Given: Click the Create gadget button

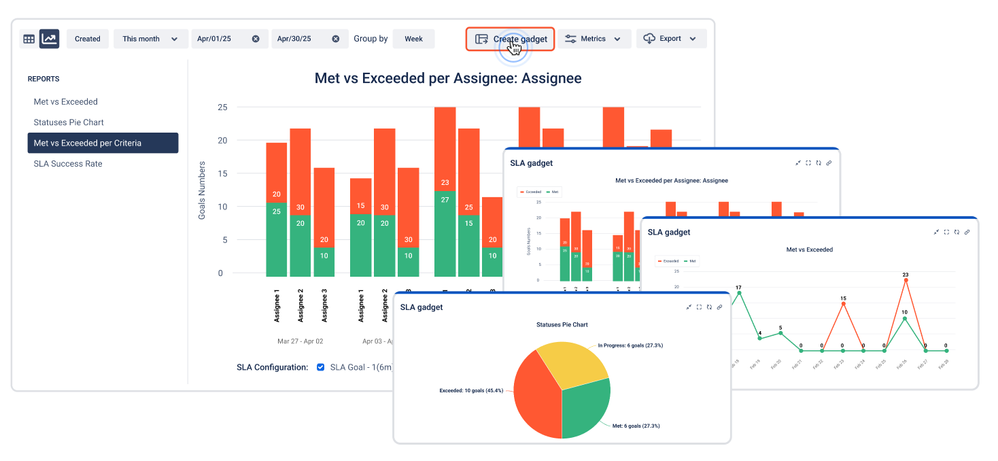Looking at the screenshot, I should point(510,39).
